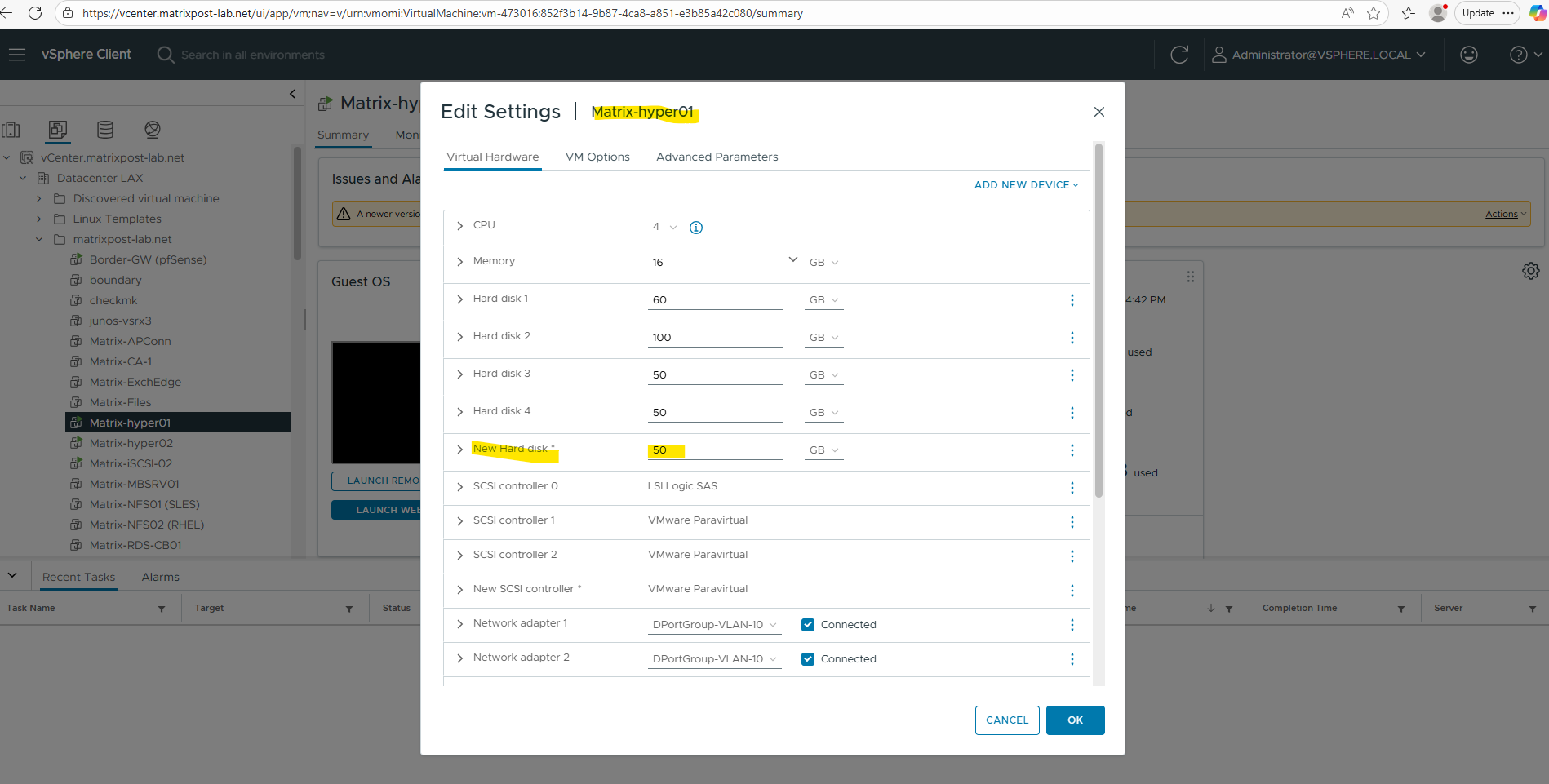Switch to the Alarms tab
Viewport: 1549px width, 784px height.
(161, 577)
